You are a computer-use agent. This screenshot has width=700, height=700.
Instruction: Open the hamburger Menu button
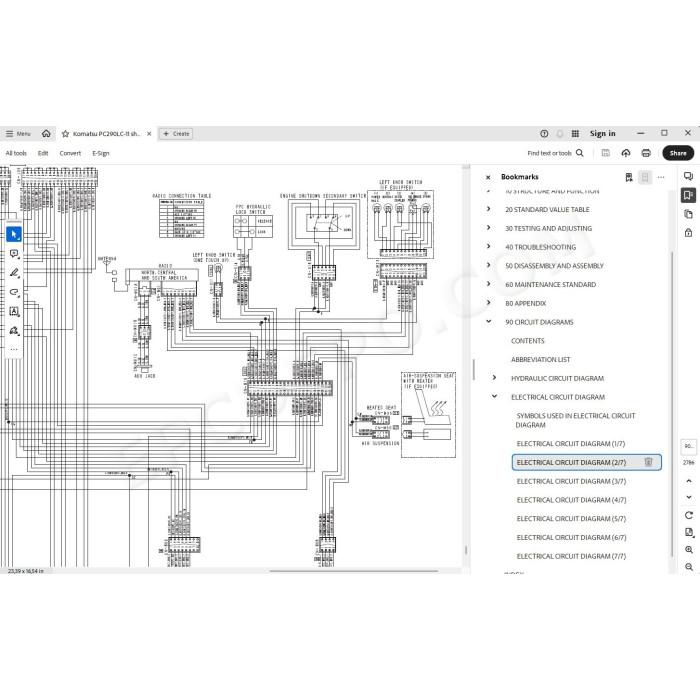(x=18, y=133)
